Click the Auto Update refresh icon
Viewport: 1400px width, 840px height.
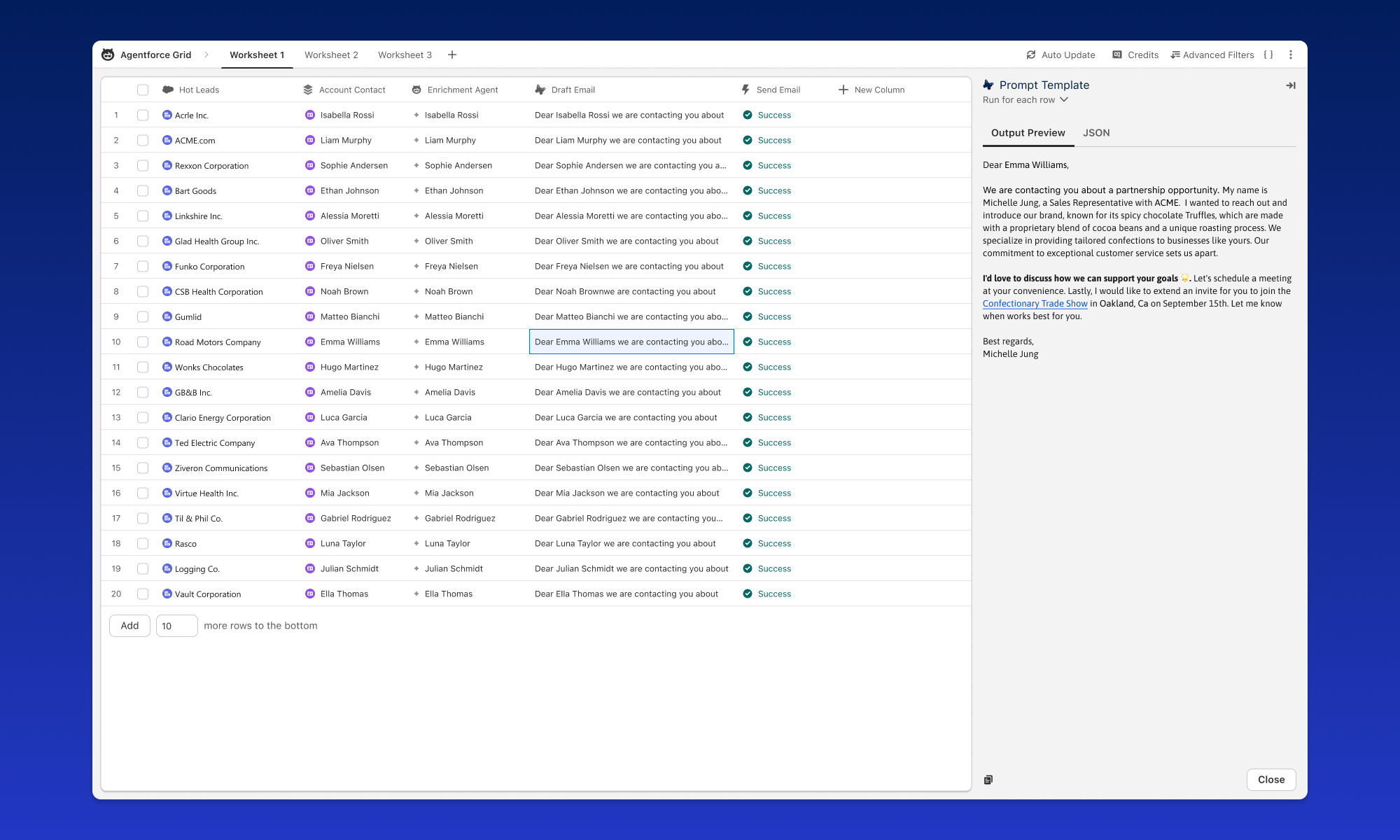click(x=1031, y=55)
